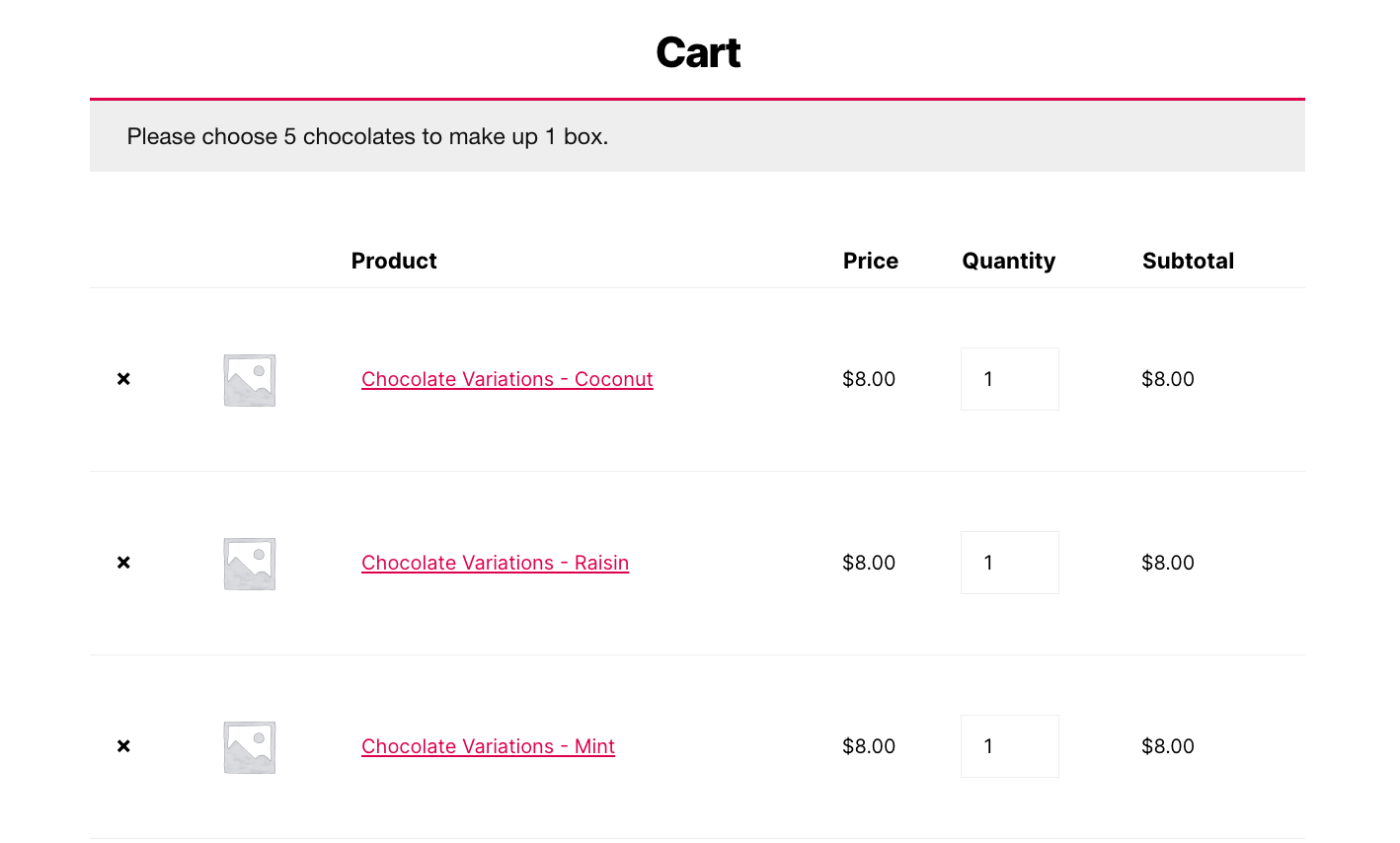Select the Mint quantity field
The image size is (1400, 843).
1009,746
